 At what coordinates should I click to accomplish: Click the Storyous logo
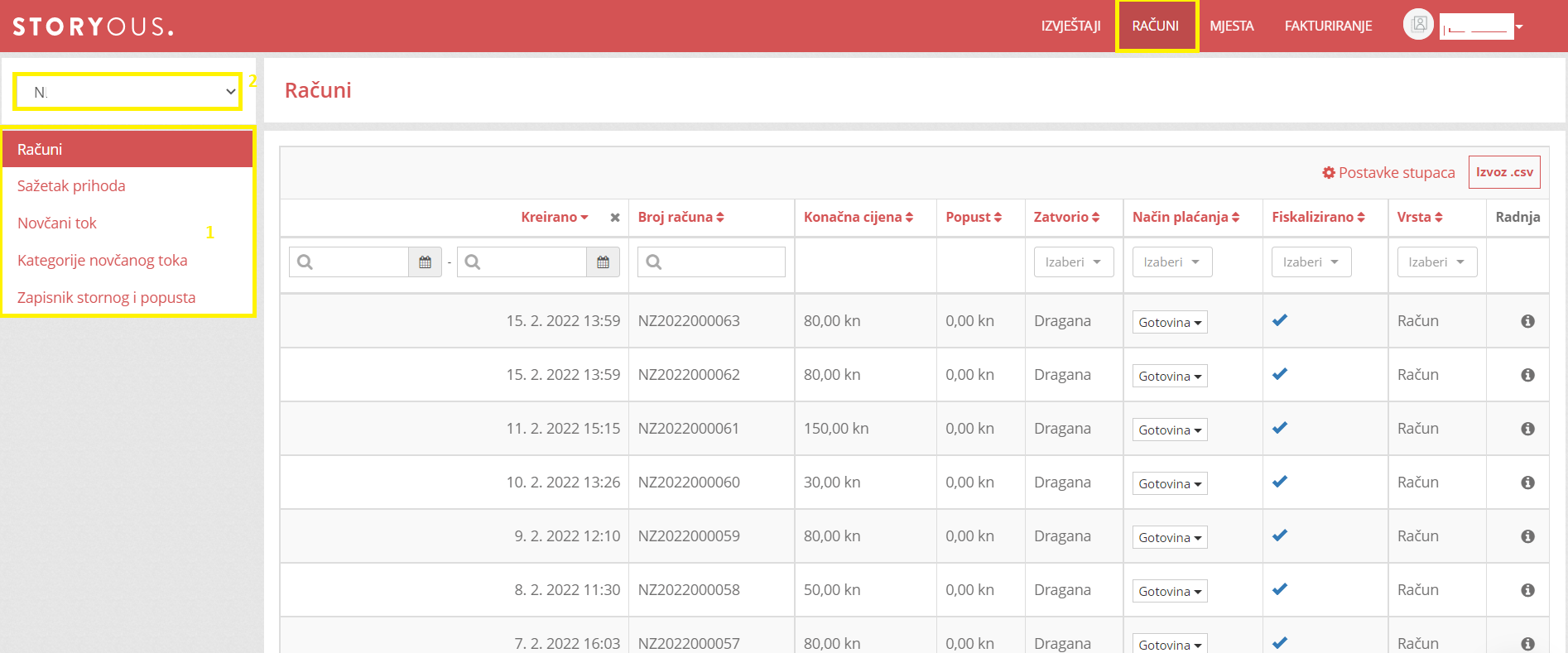pyautogui.click(x=93, y=26)
